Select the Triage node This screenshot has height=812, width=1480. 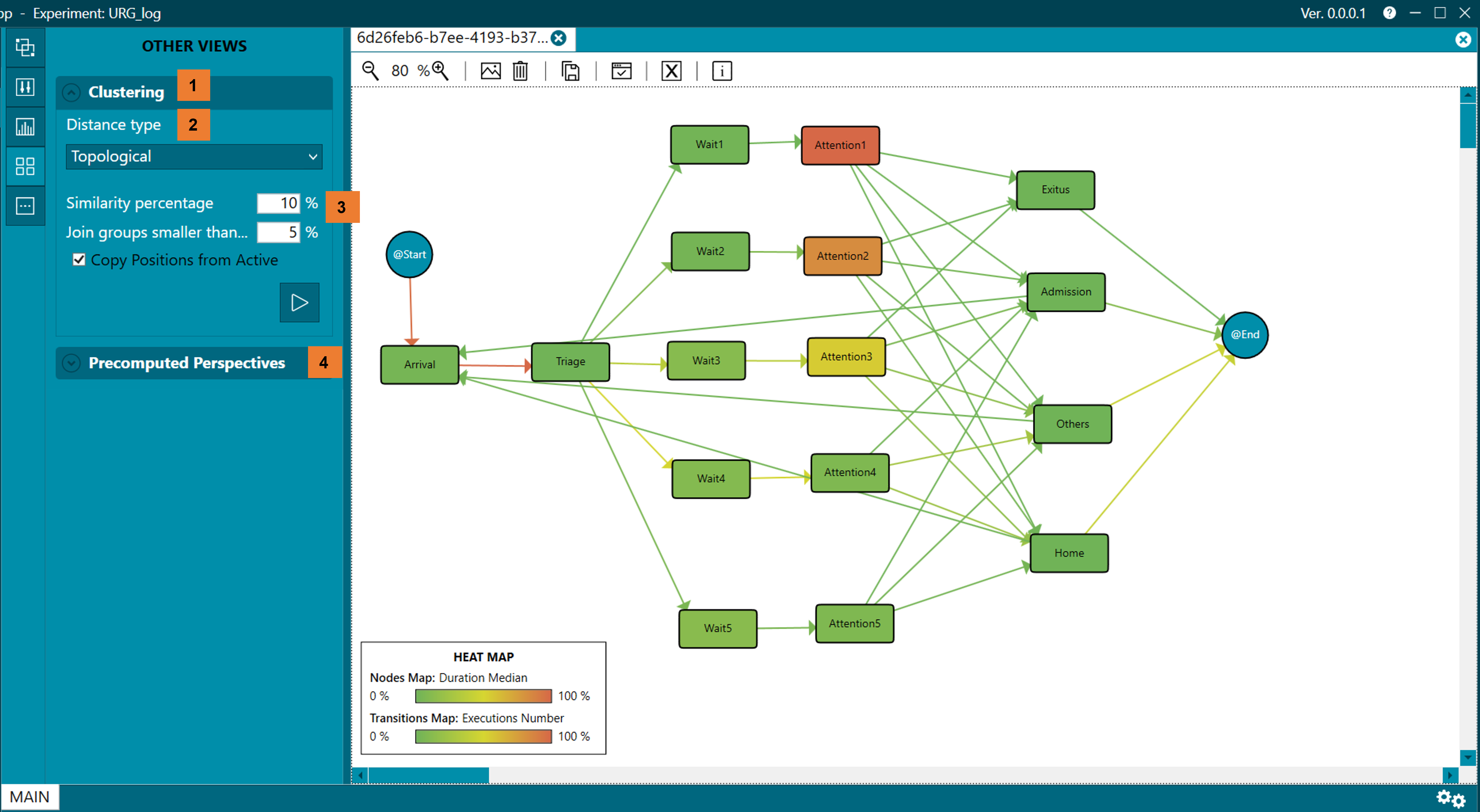[x=570, y=362]
